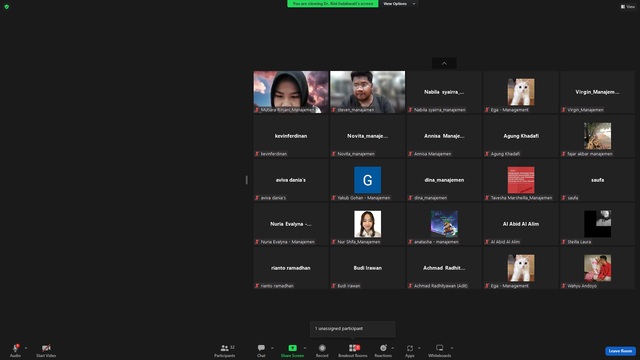640x360 pixels.
Task: Click the '1 unassigned participant' tooltip
Action: click(353, 329)
